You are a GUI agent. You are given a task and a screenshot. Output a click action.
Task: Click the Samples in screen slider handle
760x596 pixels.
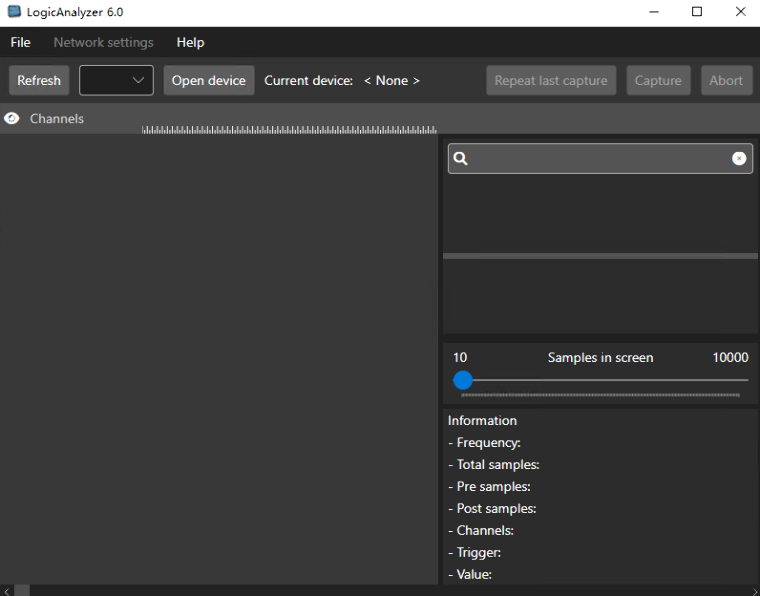coord(463,380)
